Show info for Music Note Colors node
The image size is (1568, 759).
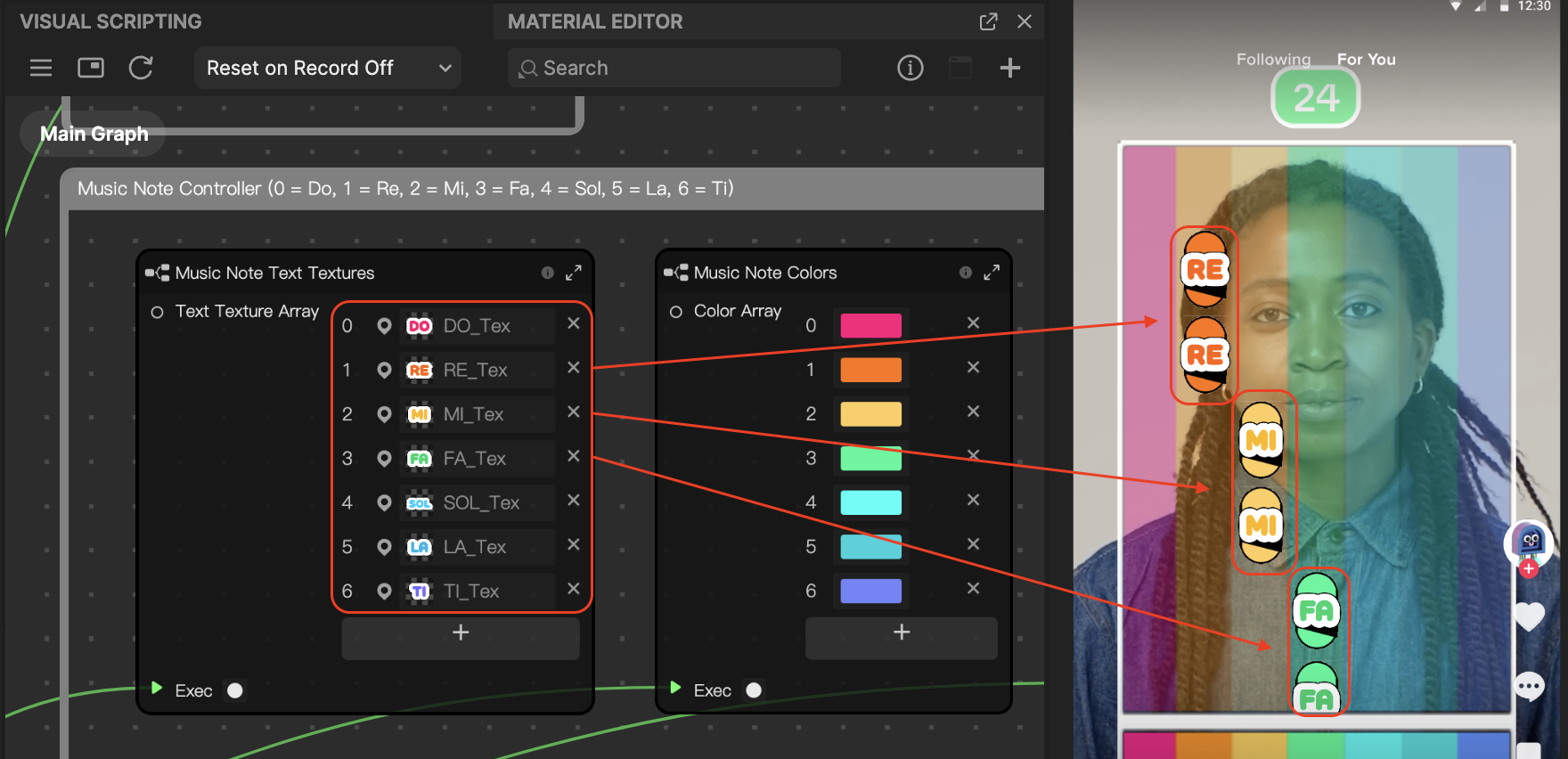tap(965, 273)
